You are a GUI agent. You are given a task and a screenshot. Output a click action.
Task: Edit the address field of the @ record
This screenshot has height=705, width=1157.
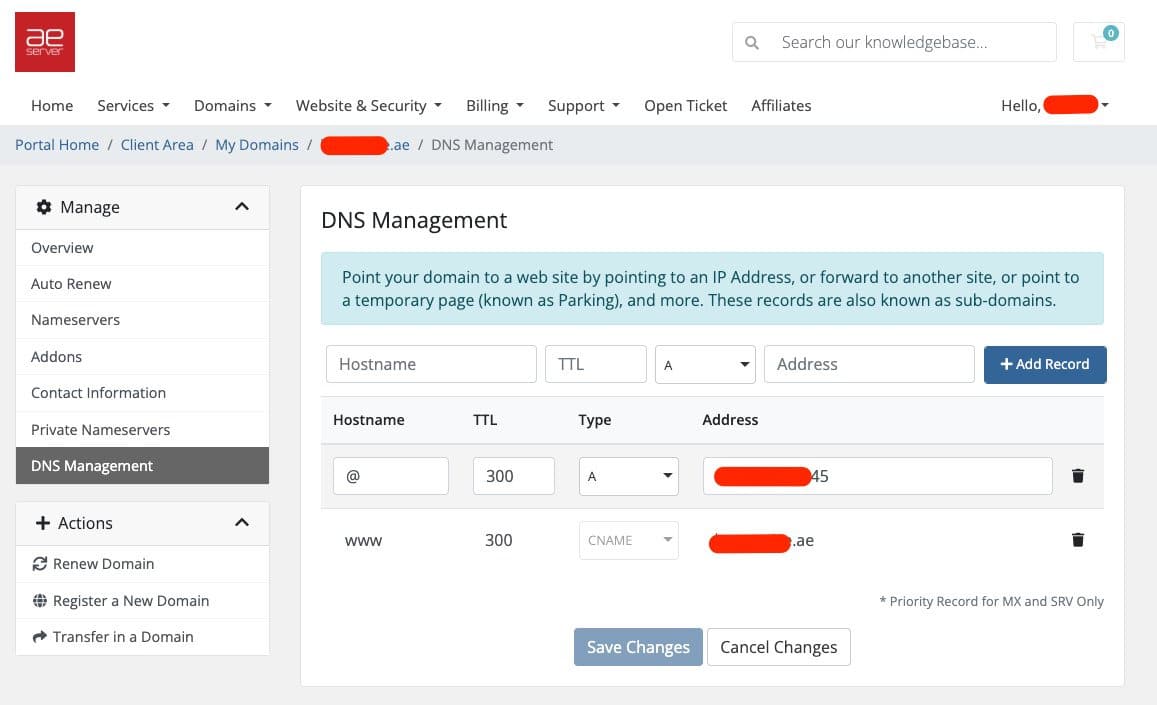[877, 476]
